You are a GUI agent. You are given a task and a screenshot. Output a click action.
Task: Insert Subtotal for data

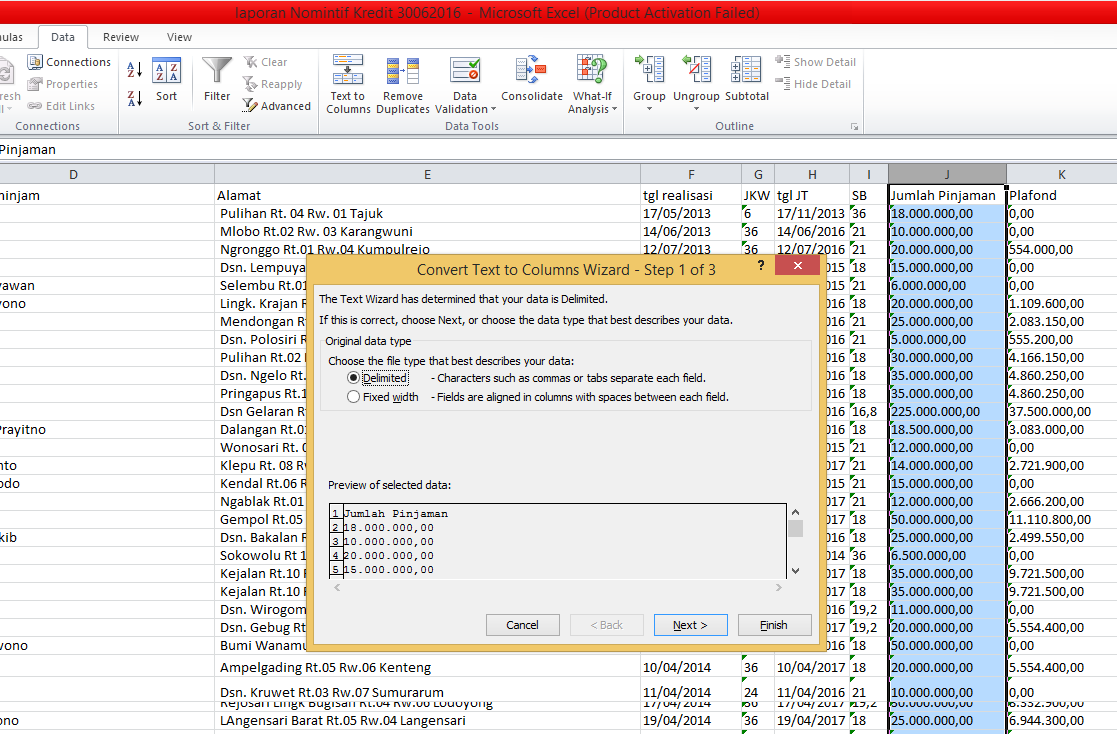(x=747, y=80)
